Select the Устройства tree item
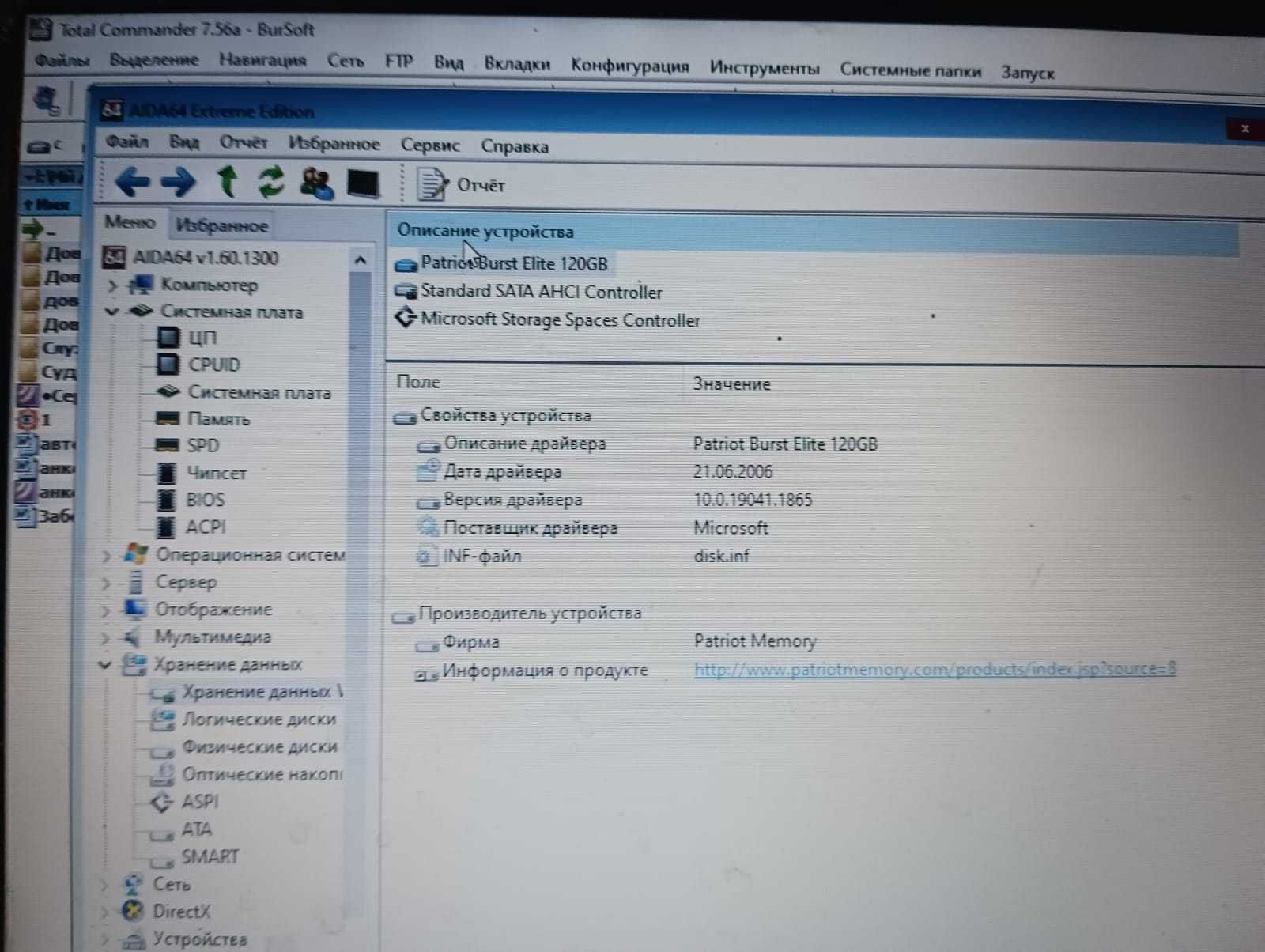 [x=185, y=939]
